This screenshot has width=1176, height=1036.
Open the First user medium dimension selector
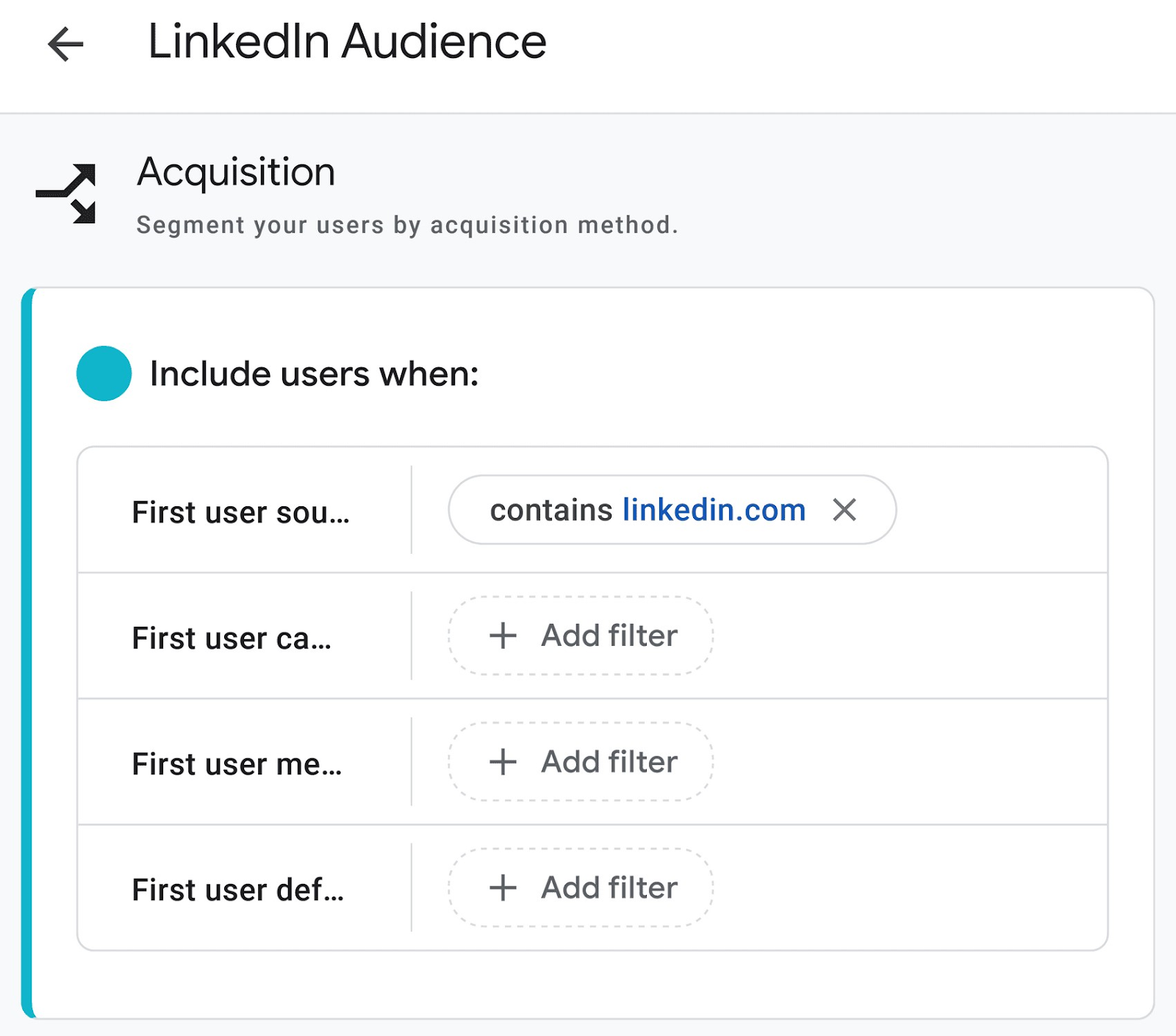click(x=235, y=764)
